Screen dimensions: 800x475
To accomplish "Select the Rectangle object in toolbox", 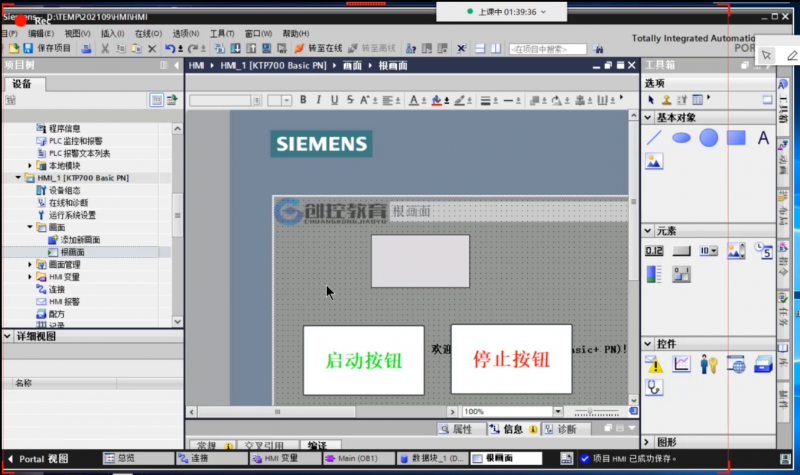I will pyautogui.click(x=735, y=138).
